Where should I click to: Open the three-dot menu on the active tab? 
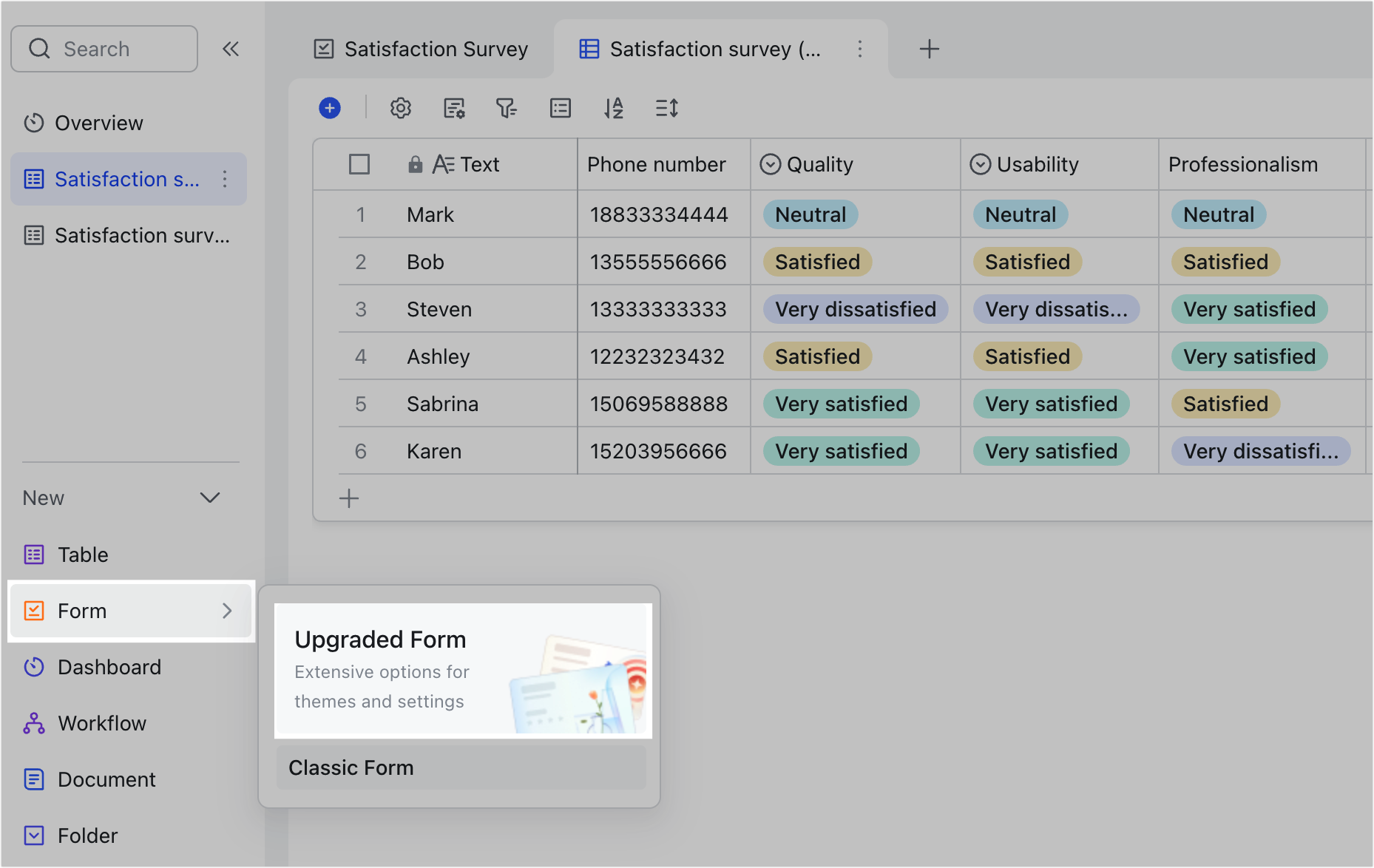[x=860, y=49]
